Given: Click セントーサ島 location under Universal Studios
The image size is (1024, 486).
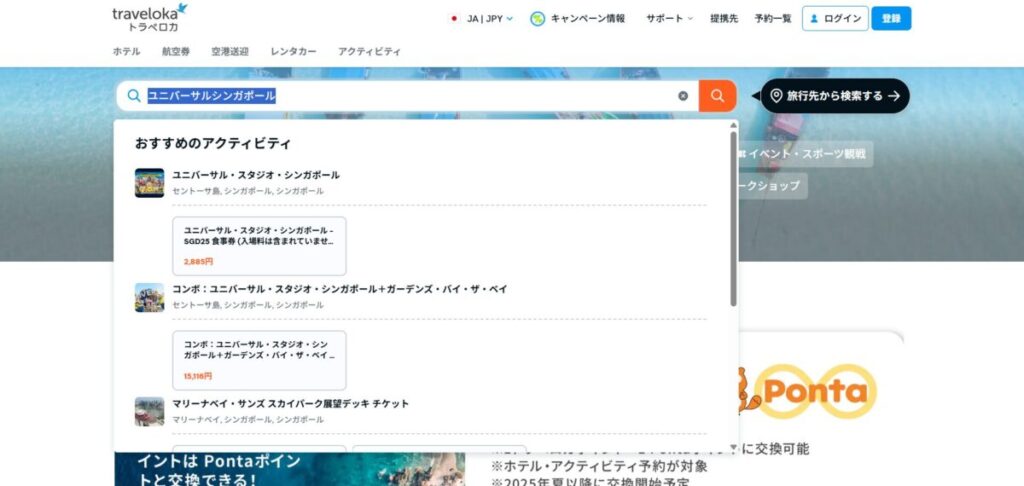Looking at the screenshot, I should point(248,191).
